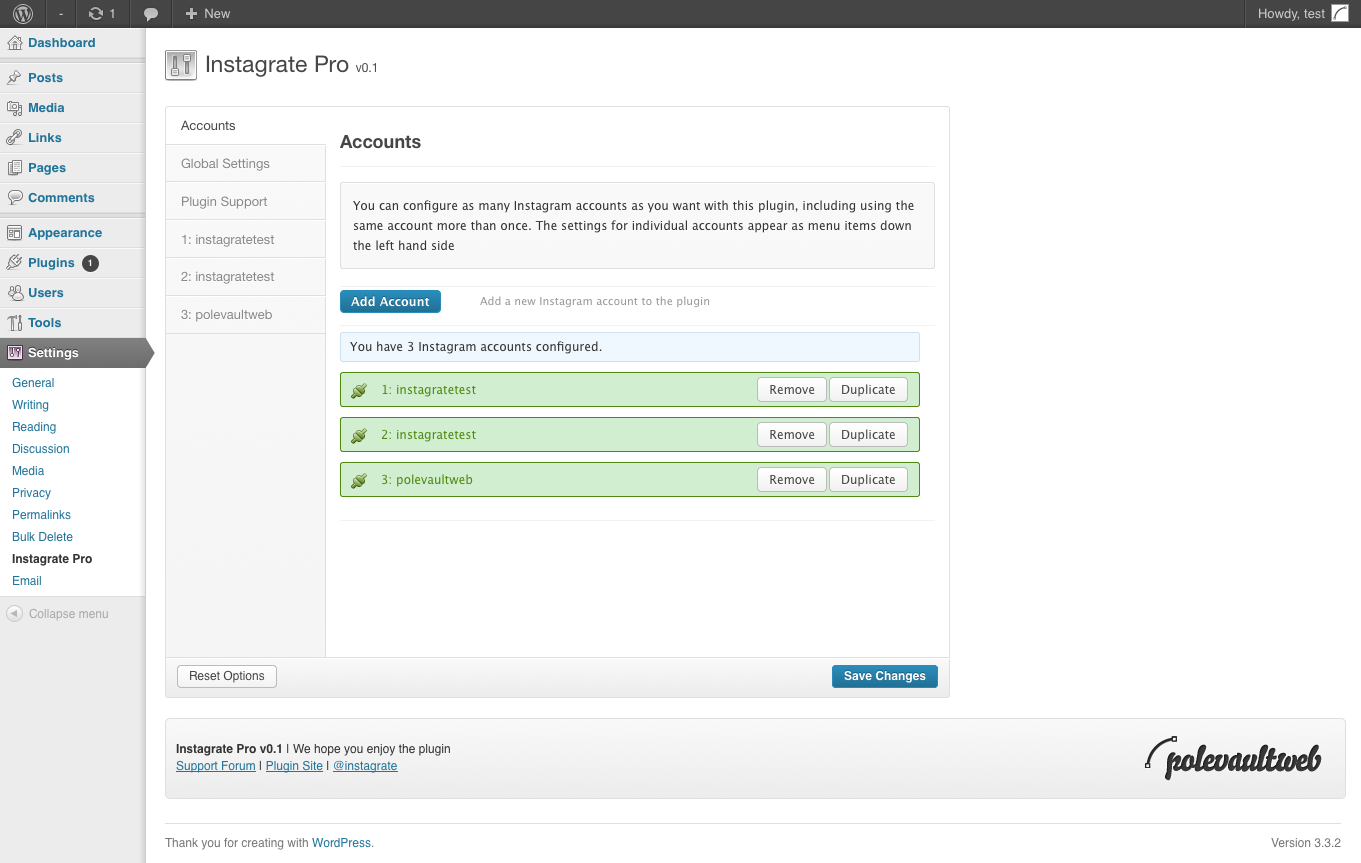Switch to the Global Settings tab

225,163
